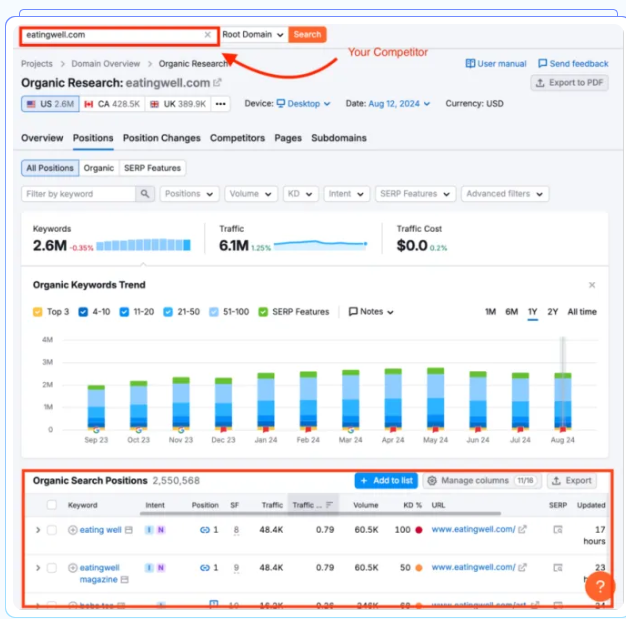Select the UK 389.9K database

[x=178, y=104]
